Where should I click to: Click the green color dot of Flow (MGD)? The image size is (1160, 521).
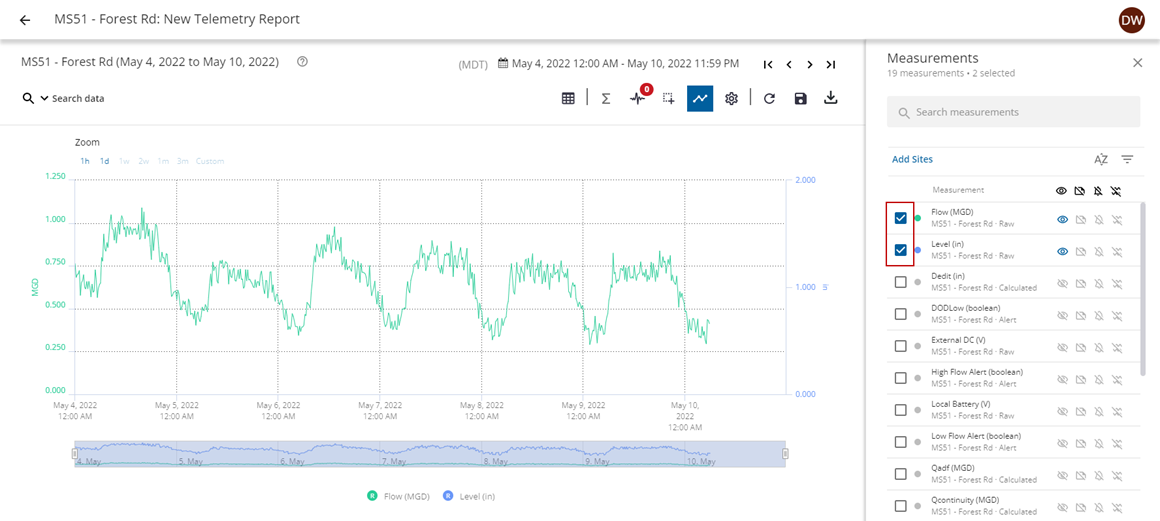[918, 218]
